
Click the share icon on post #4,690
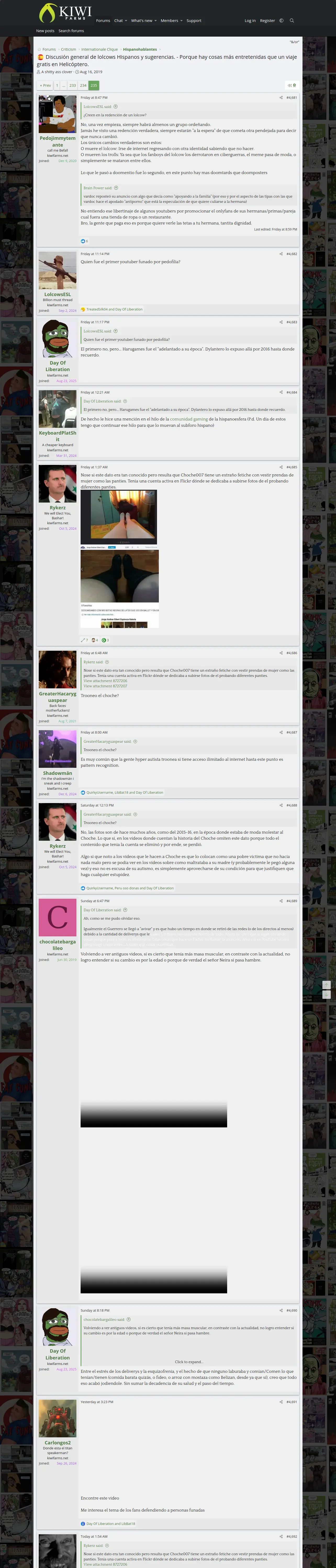click(281, 1311)
